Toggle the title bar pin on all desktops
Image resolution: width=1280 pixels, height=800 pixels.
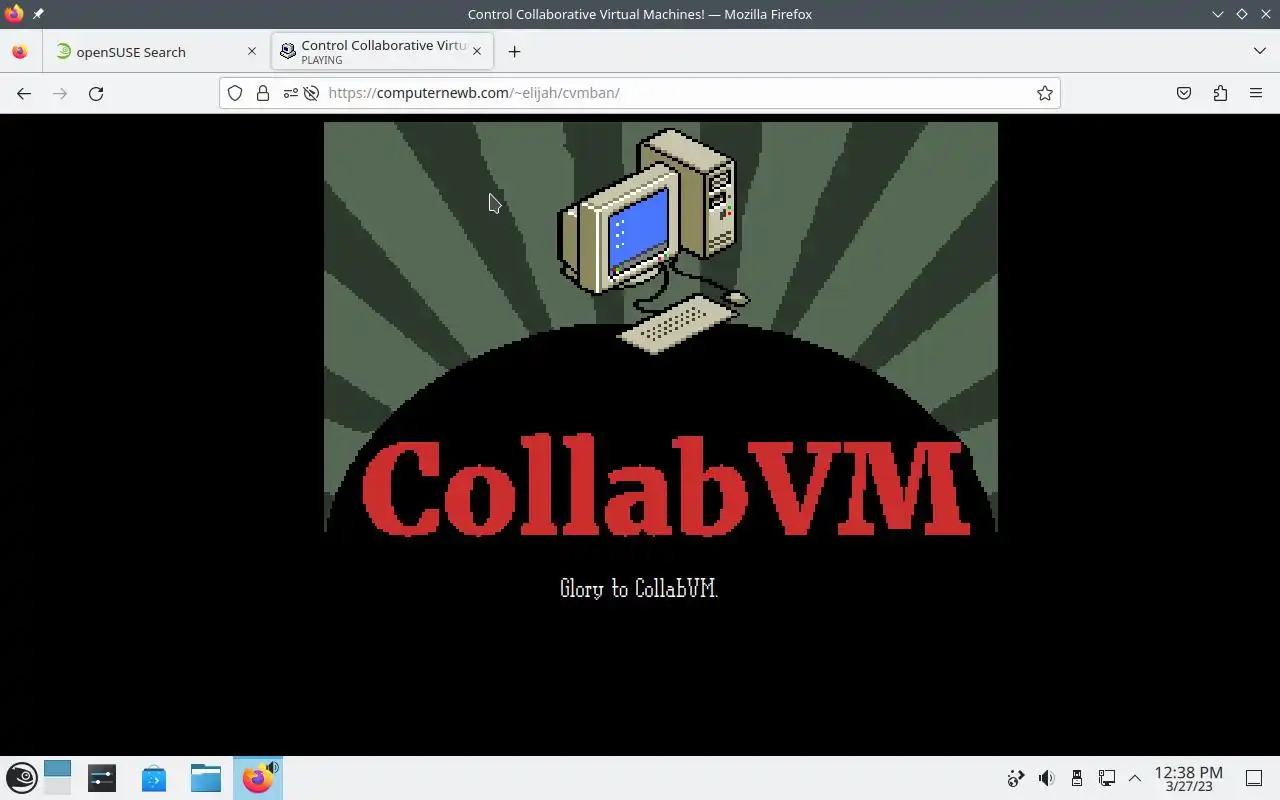click(38, 14)
